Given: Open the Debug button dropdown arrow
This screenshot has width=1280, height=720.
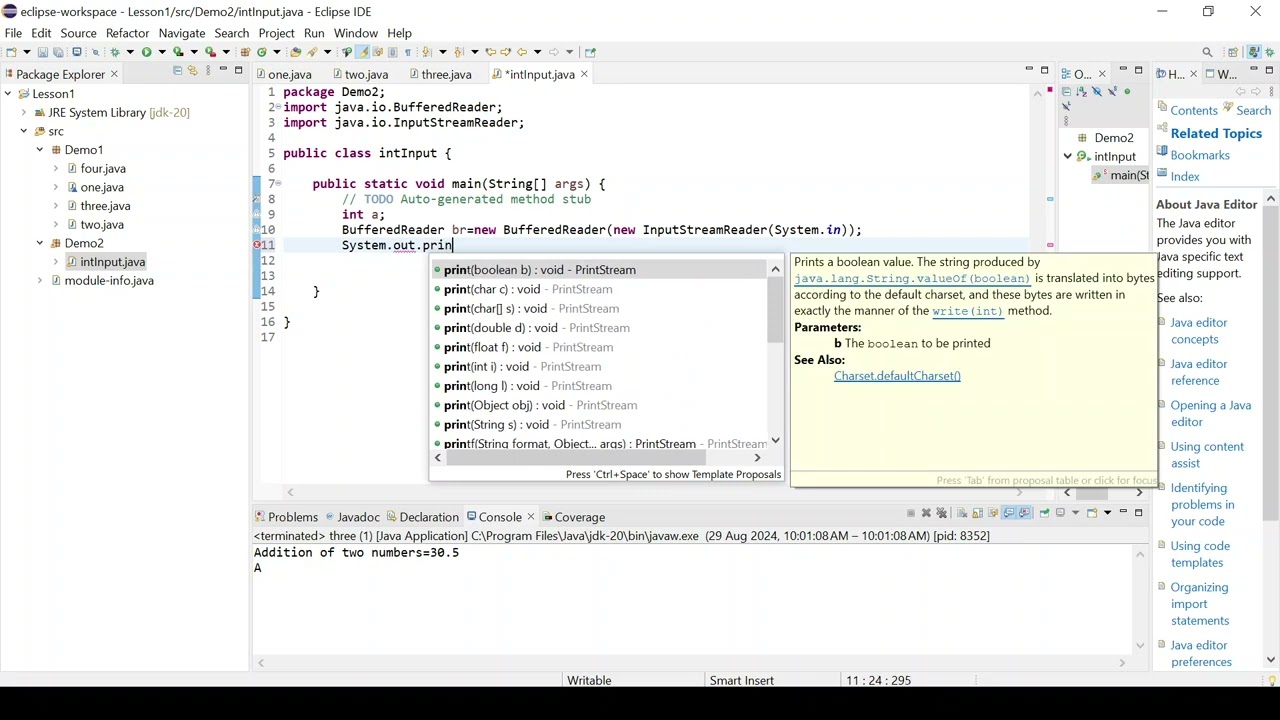Looking at the screenshot, I should tap(130, 52).
